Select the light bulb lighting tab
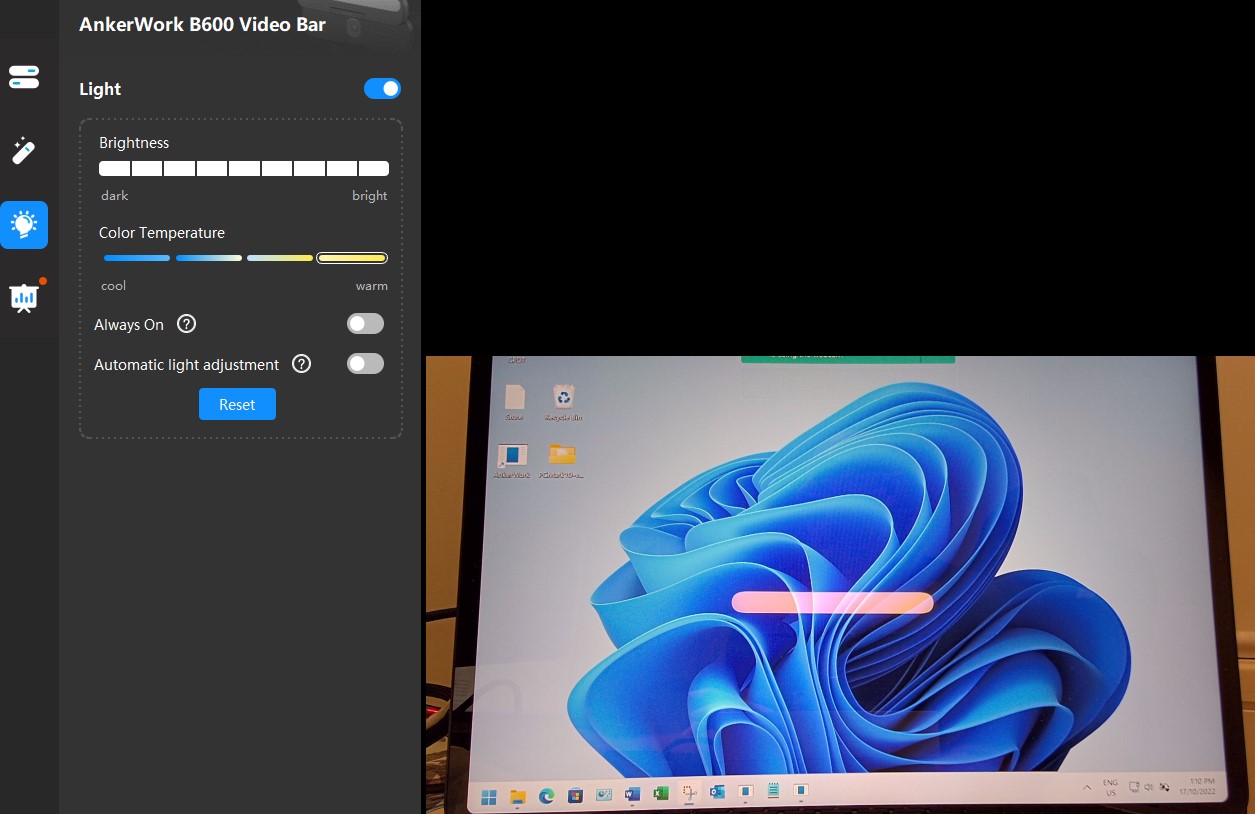The height and width of the screenshot is (814, 1255). point(24,225)
